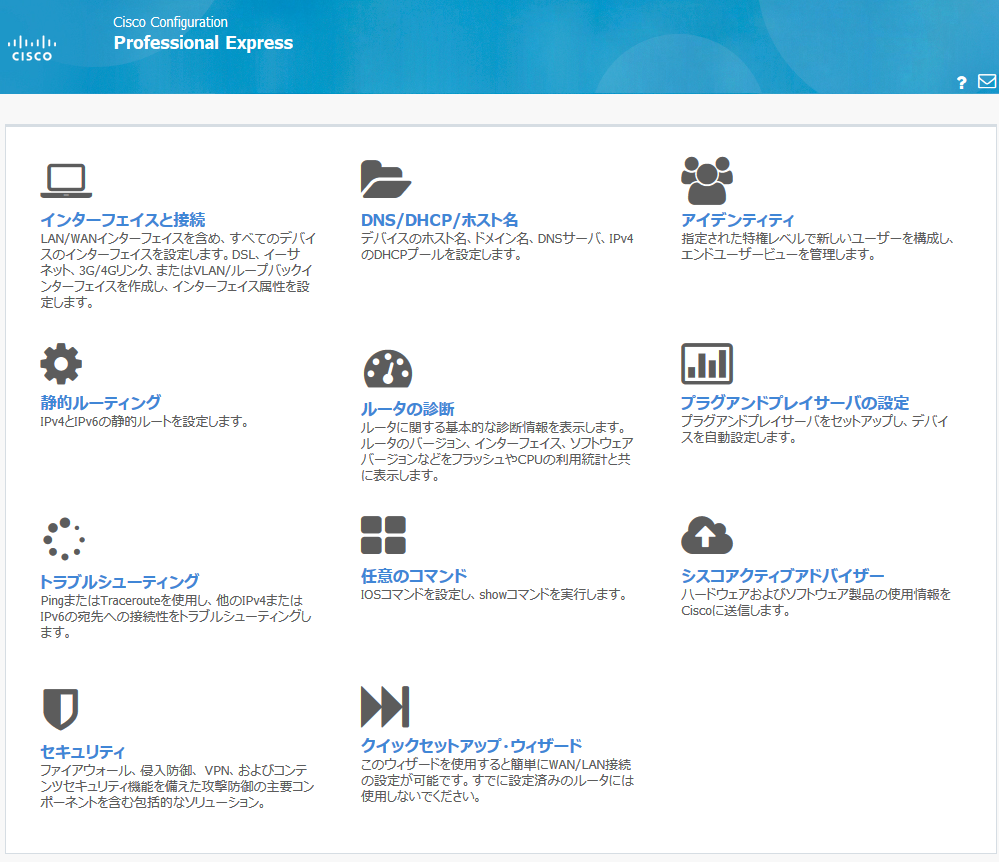Open help using the ? icon
The image size is (999, 862).
(961, 82)
